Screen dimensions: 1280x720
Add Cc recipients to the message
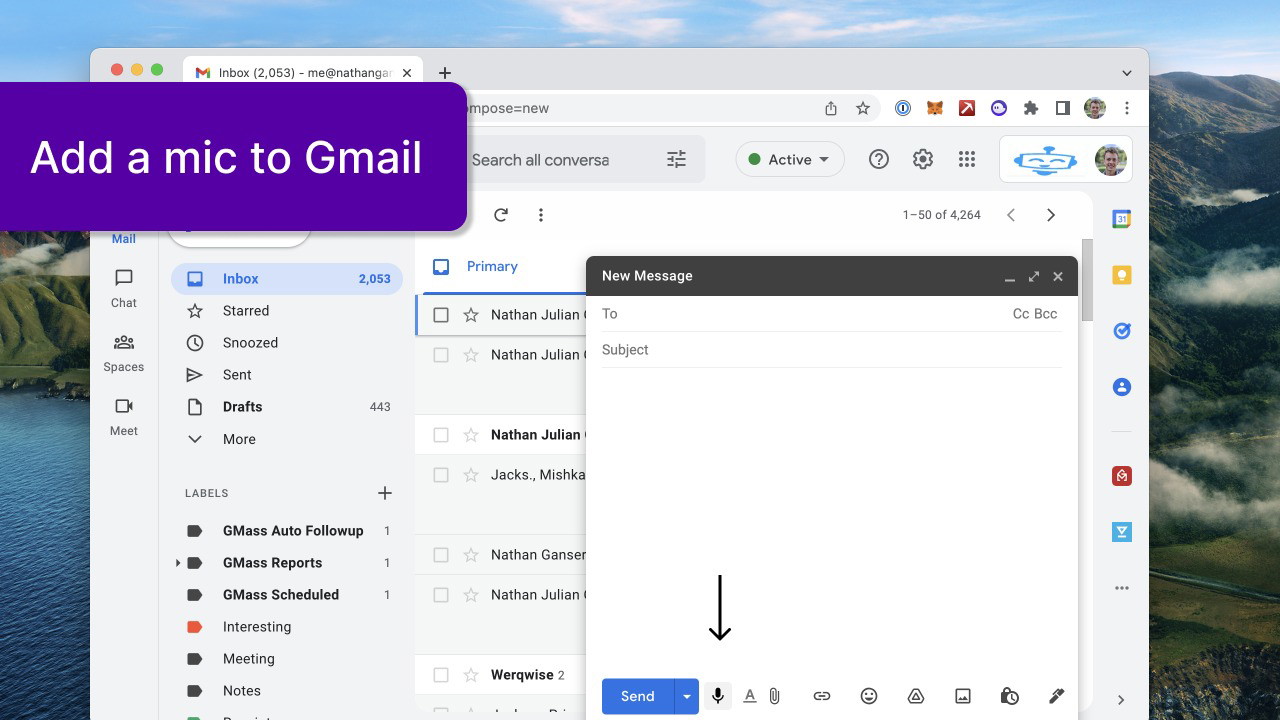[1021, 314]
